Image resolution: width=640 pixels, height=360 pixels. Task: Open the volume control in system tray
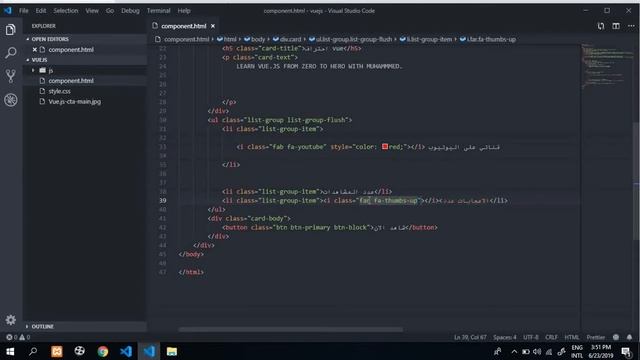click(537, 351)
